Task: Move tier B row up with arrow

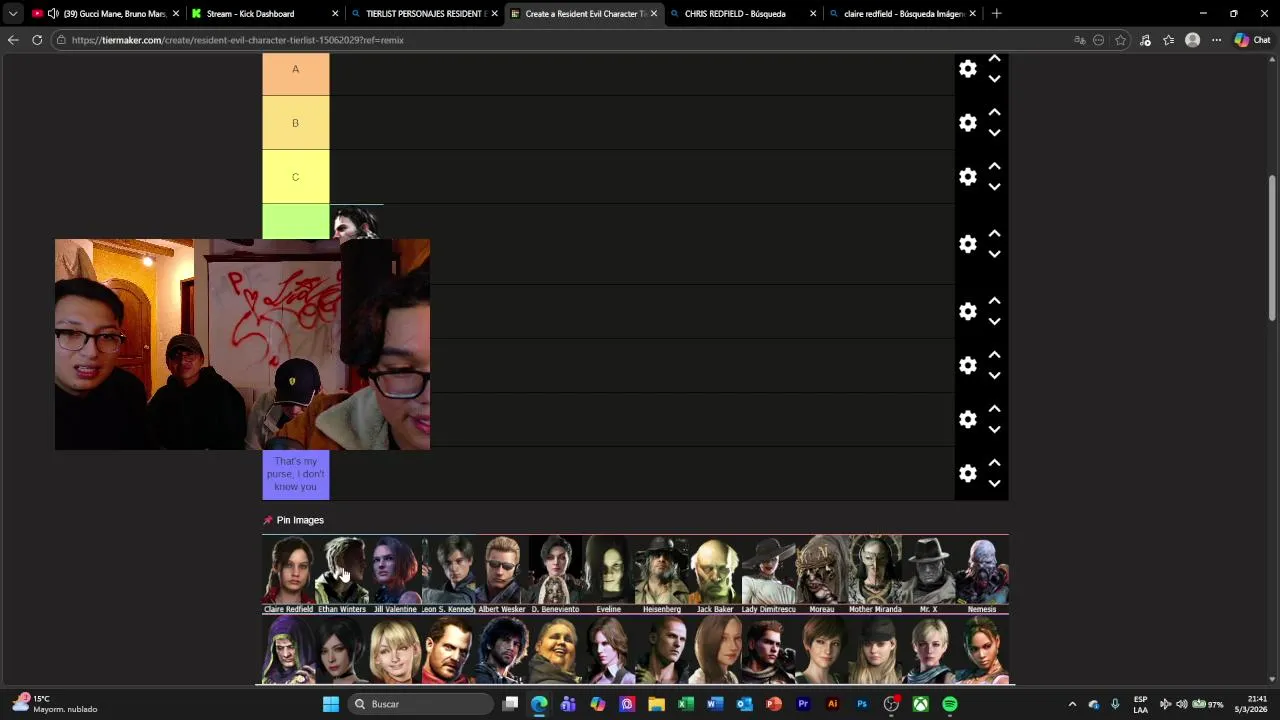Action: click(x=994, y=113)
